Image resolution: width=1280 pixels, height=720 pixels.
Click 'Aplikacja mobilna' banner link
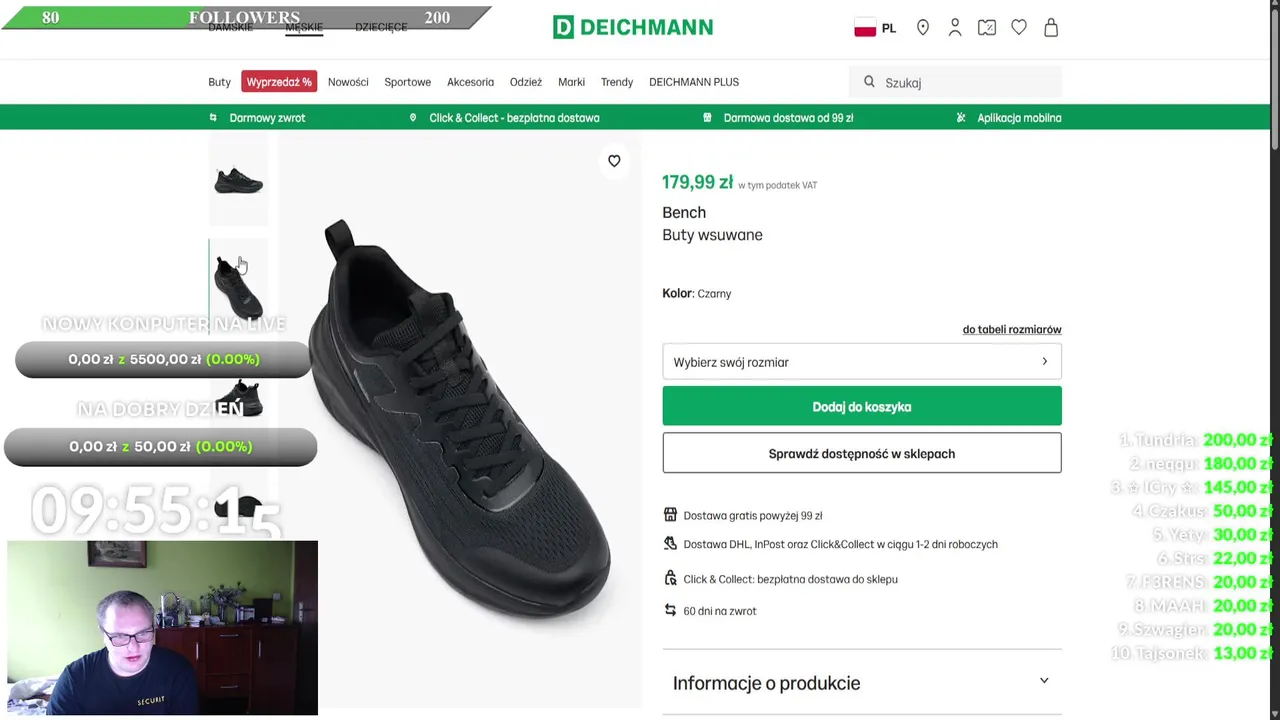coord(1018,118)
